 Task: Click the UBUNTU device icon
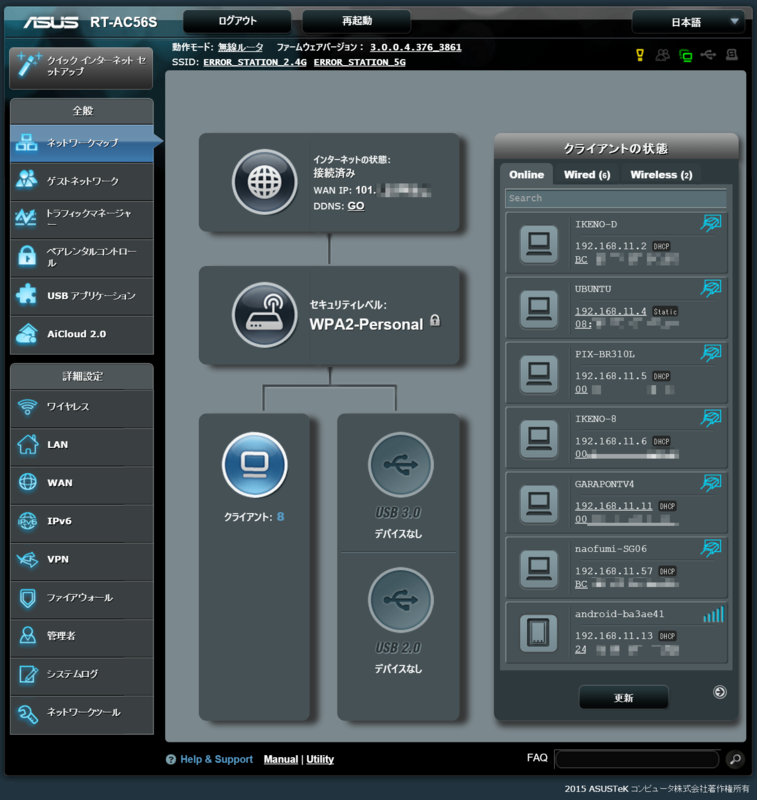click(x=539, y=309)
